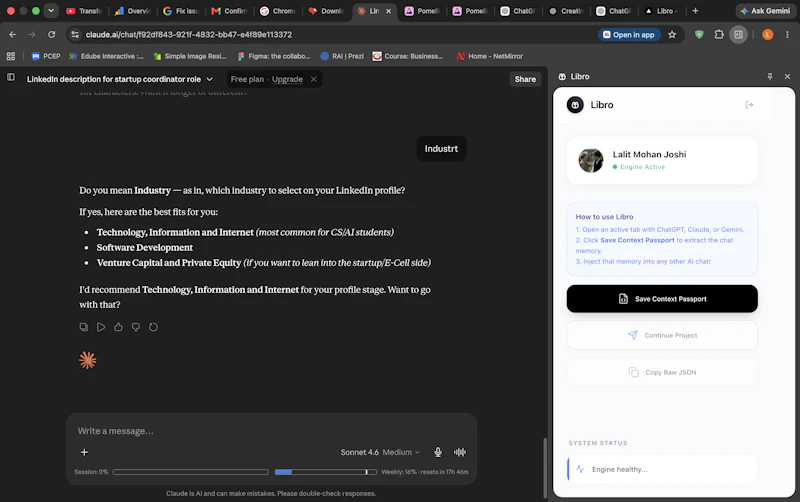The image size is (800, 502).
Task: Go back with browser back arrow
Action: [x=13, y=34]
